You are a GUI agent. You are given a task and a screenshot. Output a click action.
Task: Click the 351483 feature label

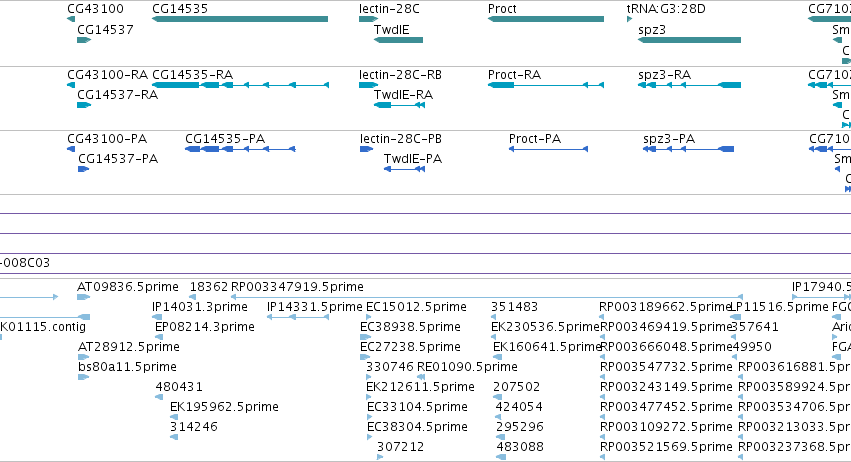(x=515, y=307)
